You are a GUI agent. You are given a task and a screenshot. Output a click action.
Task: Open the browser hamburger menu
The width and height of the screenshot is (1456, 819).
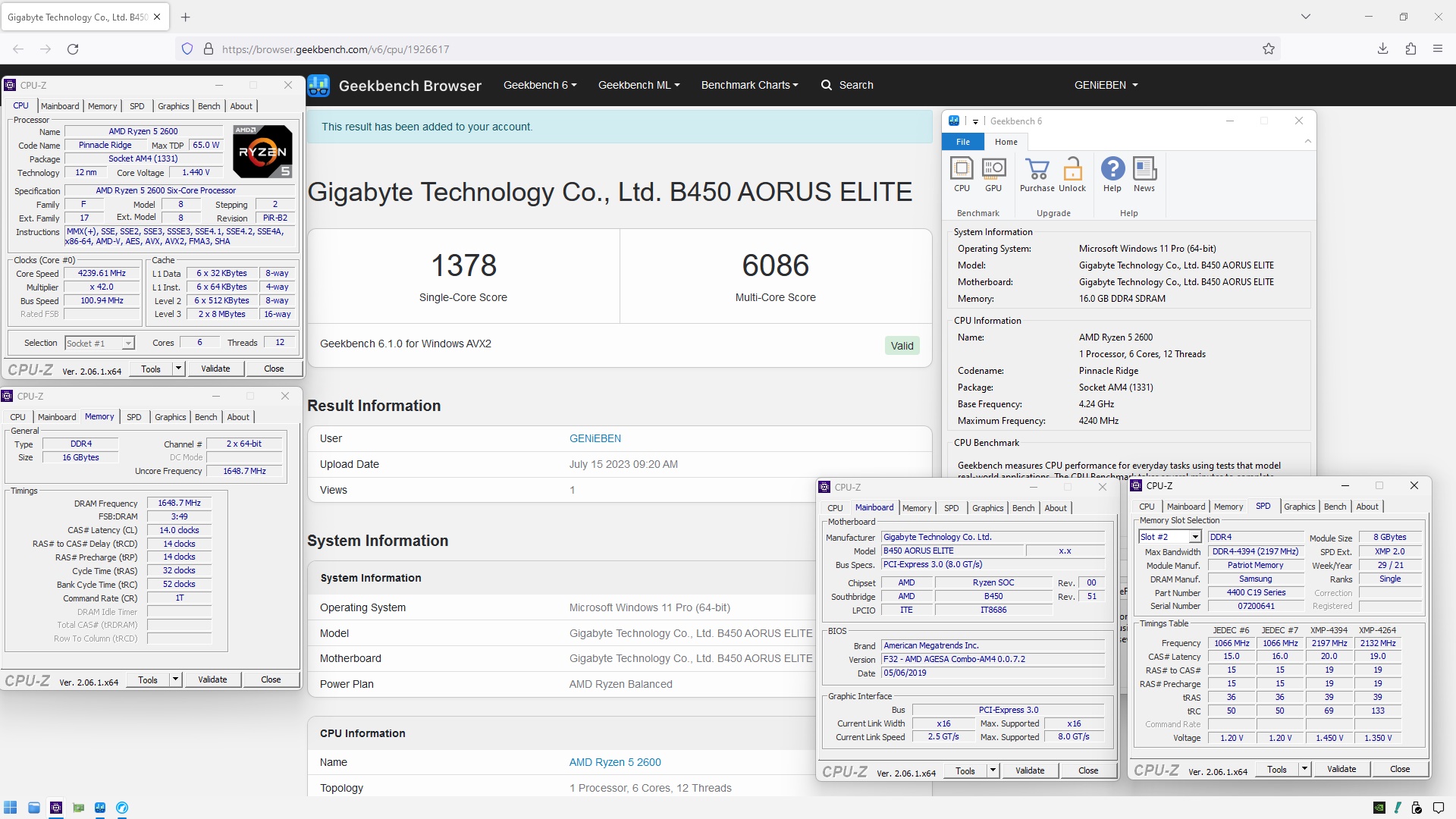(1438, 49)
